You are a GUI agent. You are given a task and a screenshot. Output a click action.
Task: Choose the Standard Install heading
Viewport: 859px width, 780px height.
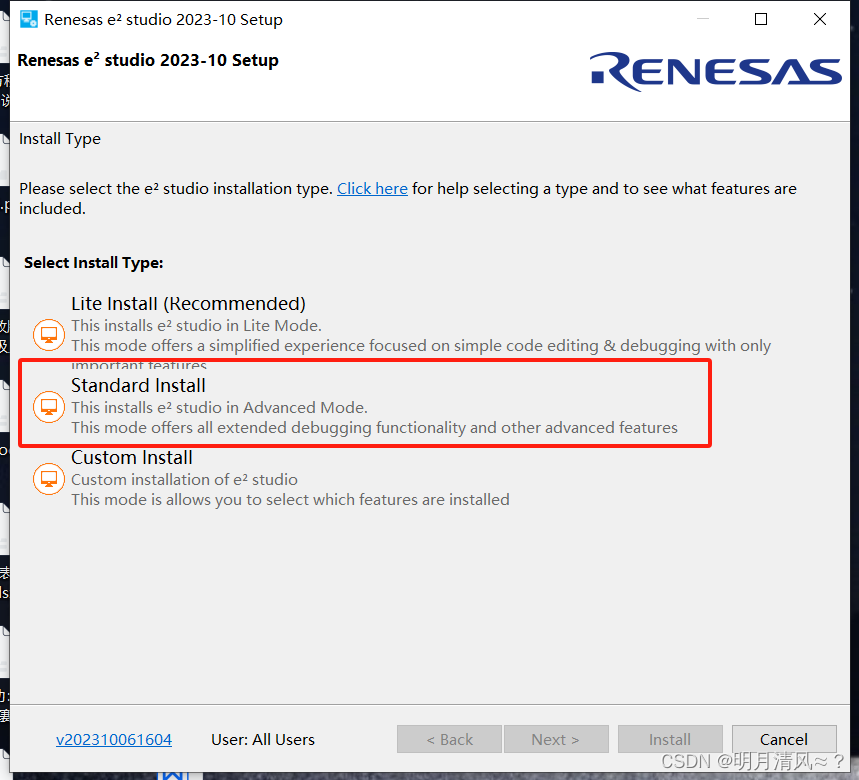tap(138, 386)
